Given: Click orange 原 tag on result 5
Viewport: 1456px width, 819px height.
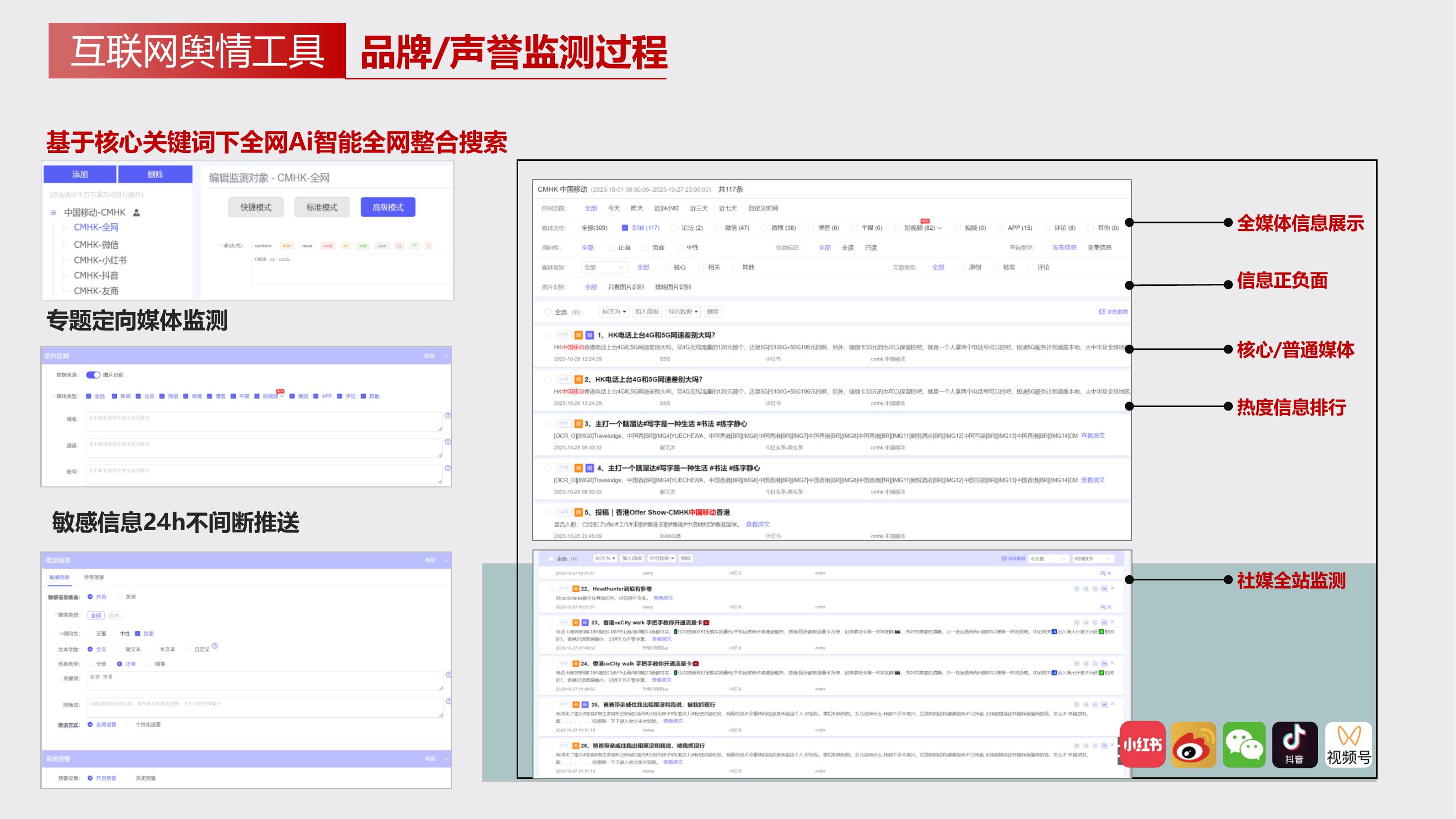Looking at the screenshot, I should coord(578,513).
